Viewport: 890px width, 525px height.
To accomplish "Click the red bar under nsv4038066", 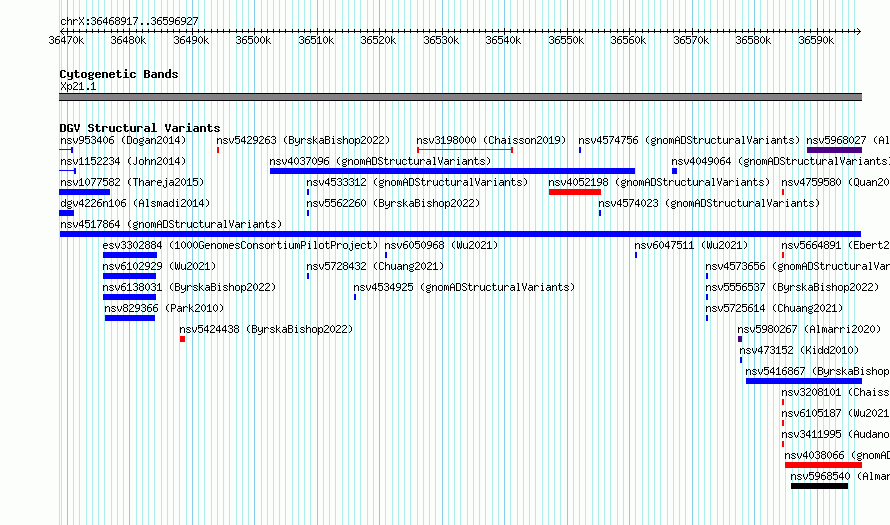I will (x=824, y=465).
